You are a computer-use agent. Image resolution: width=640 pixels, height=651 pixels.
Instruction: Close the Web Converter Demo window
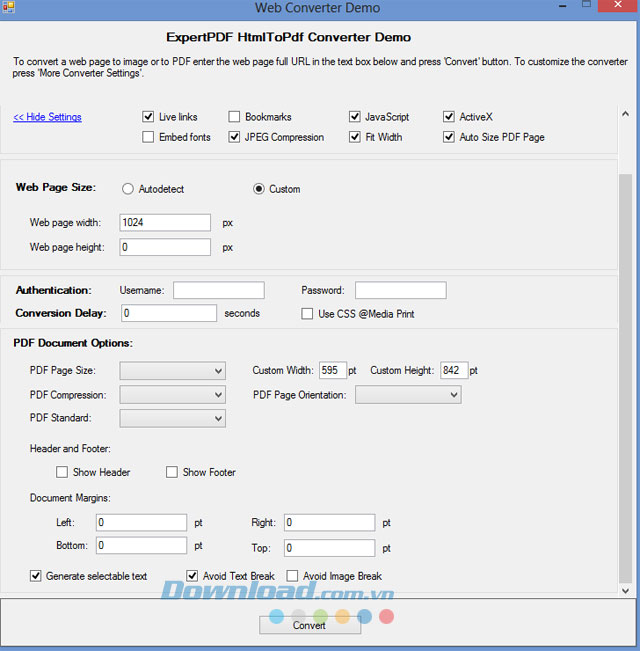pyautogui.click(x=618, y=5)
